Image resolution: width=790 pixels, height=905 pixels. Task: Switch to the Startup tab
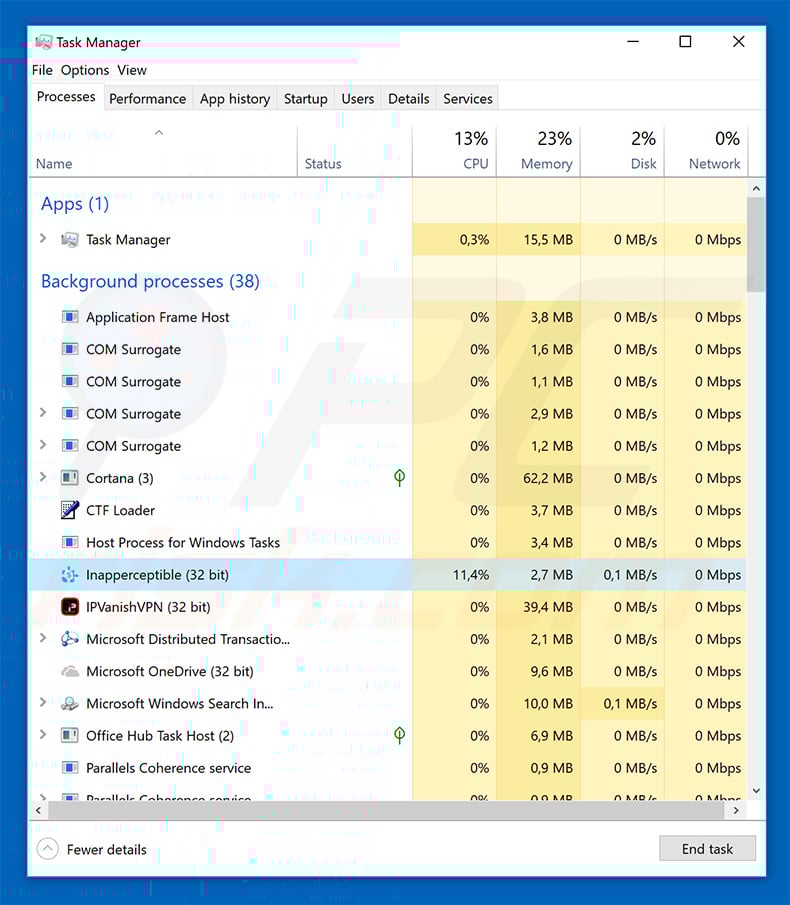[306, 99]
